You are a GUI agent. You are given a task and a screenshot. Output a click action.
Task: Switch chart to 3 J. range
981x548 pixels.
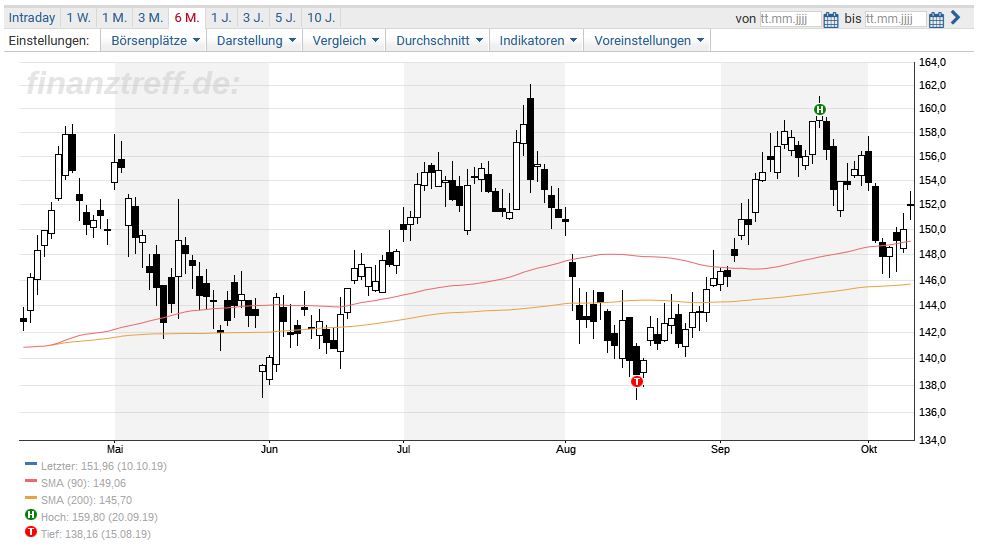point(253,18)
